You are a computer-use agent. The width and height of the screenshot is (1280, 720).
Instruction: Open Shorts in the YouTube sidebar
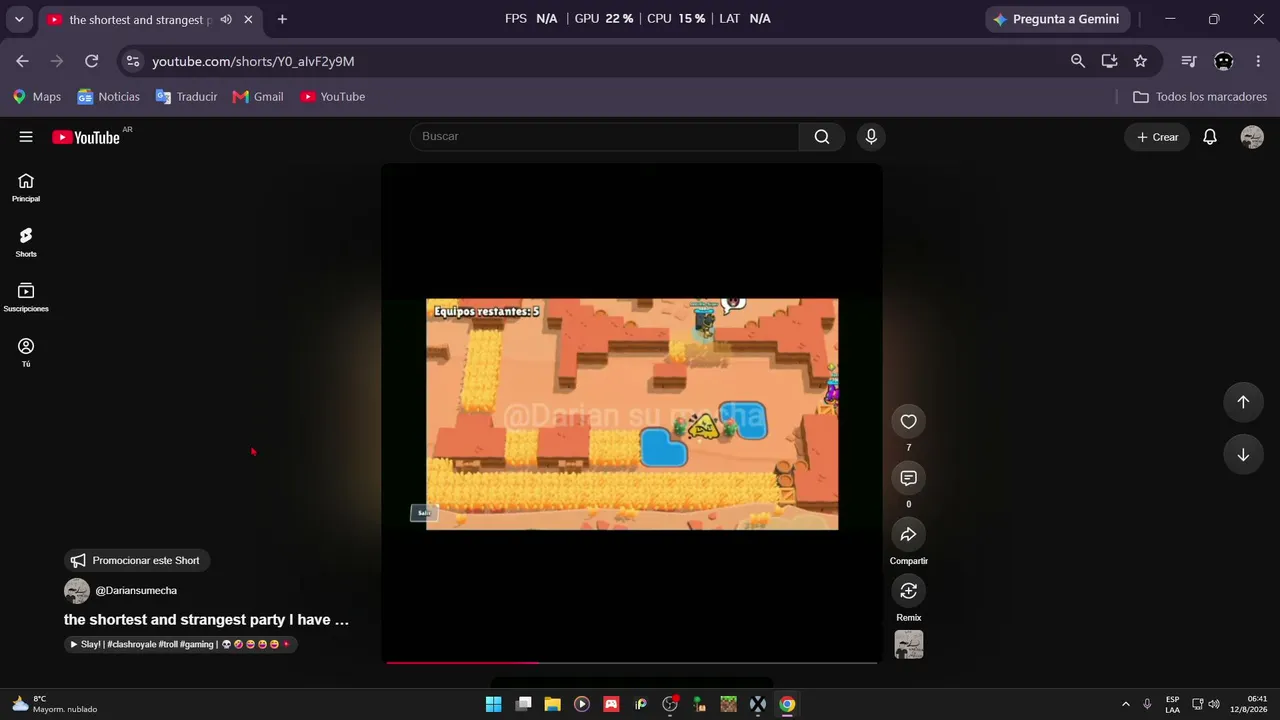point(26,242)
